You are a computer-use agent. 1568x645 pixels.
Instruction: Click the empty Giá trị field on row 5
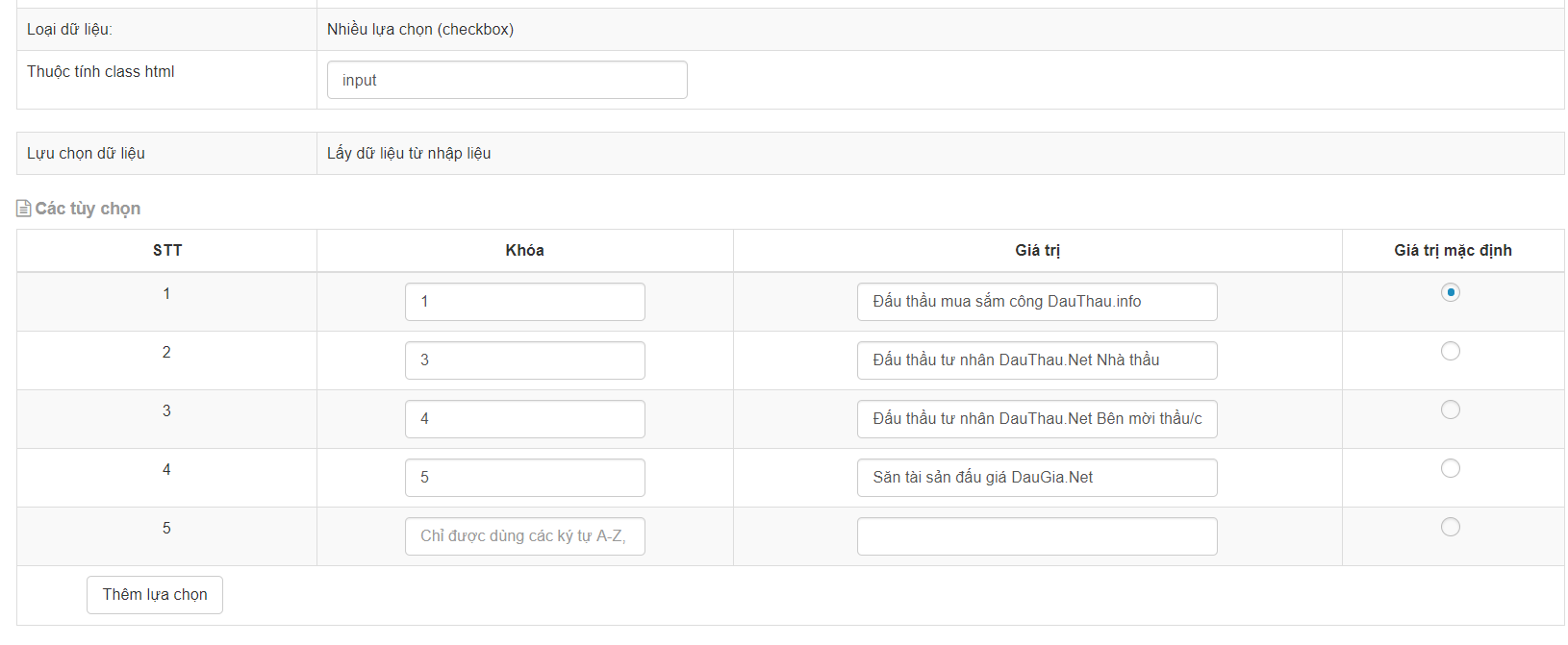pos(1037,535)
